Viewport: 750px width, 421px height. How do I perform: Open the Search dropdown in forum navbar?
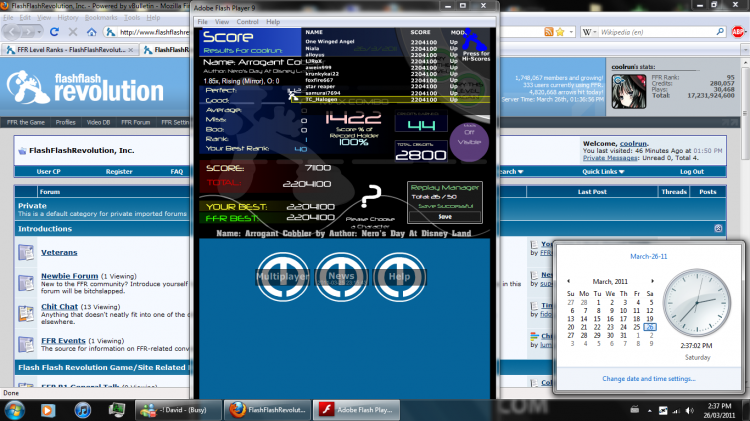point(510,171)
